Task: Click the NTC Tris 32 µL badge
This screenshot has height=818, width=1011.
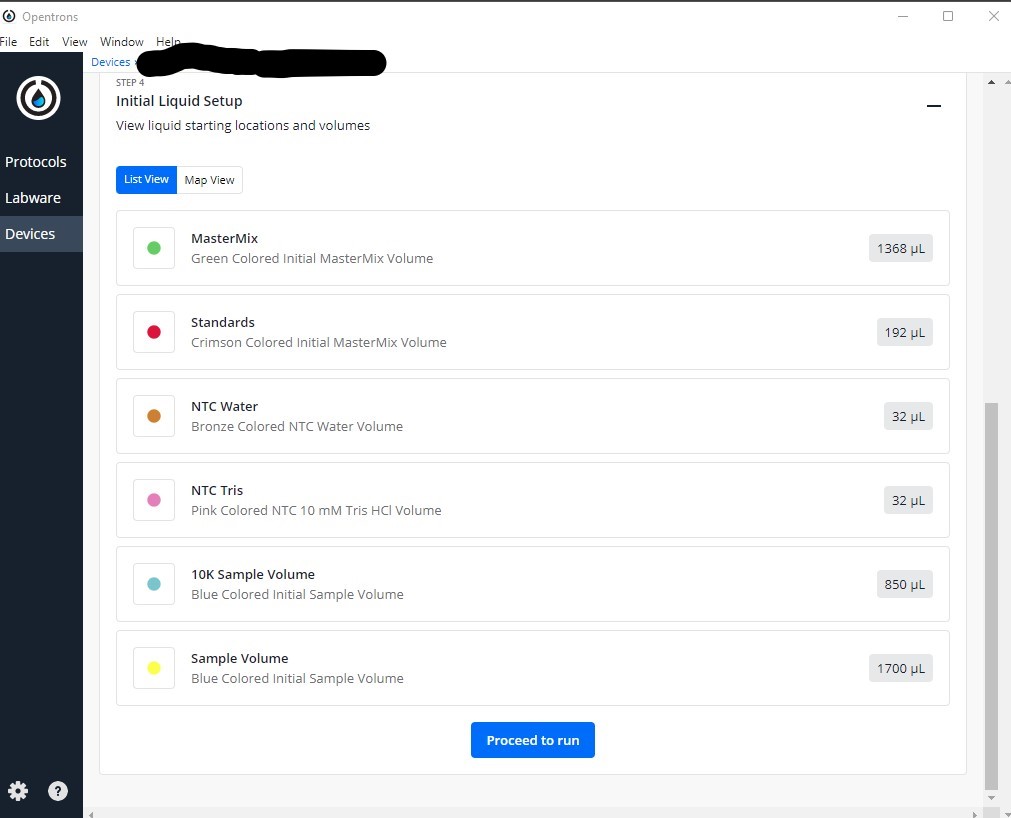Action: coord(908,500)
